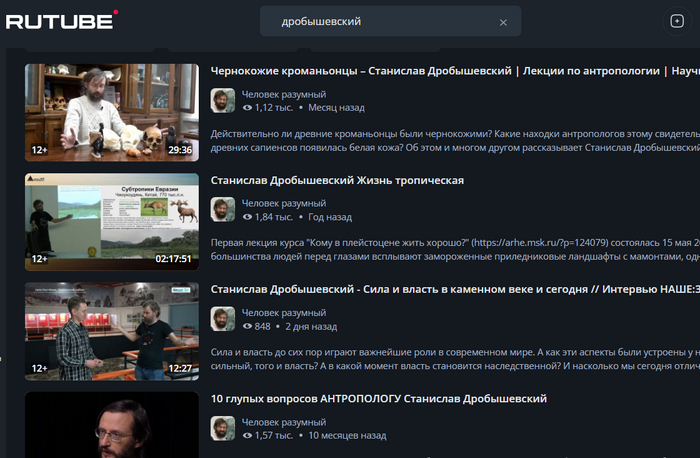Screen dimensions: 700x458
Task: Click the 29:36 duration badge
Action: tap(180, 150)
